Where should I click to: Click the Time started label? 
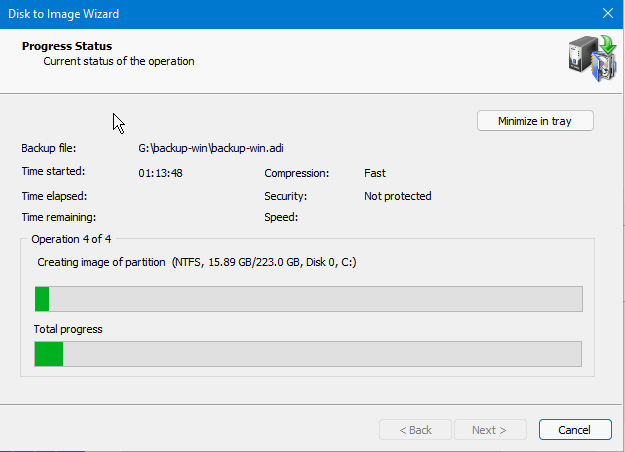tap(53, 171)
